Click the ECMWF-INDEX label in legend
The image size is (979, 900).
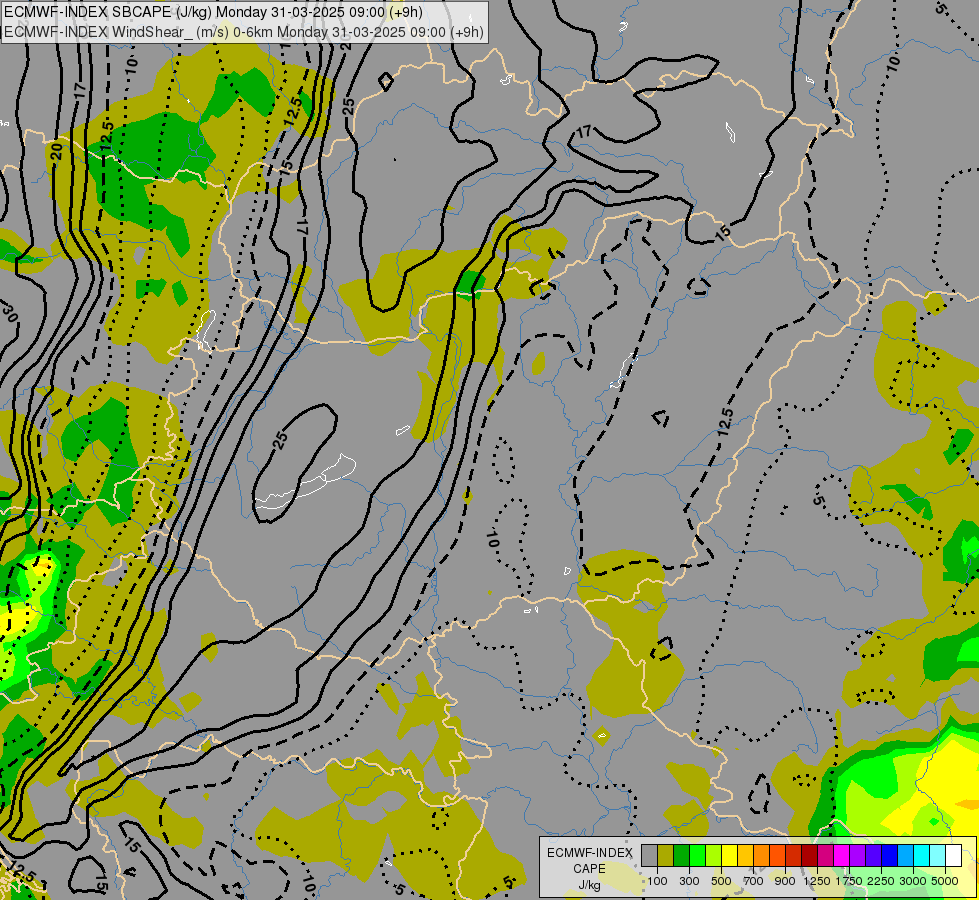[590, 853]
